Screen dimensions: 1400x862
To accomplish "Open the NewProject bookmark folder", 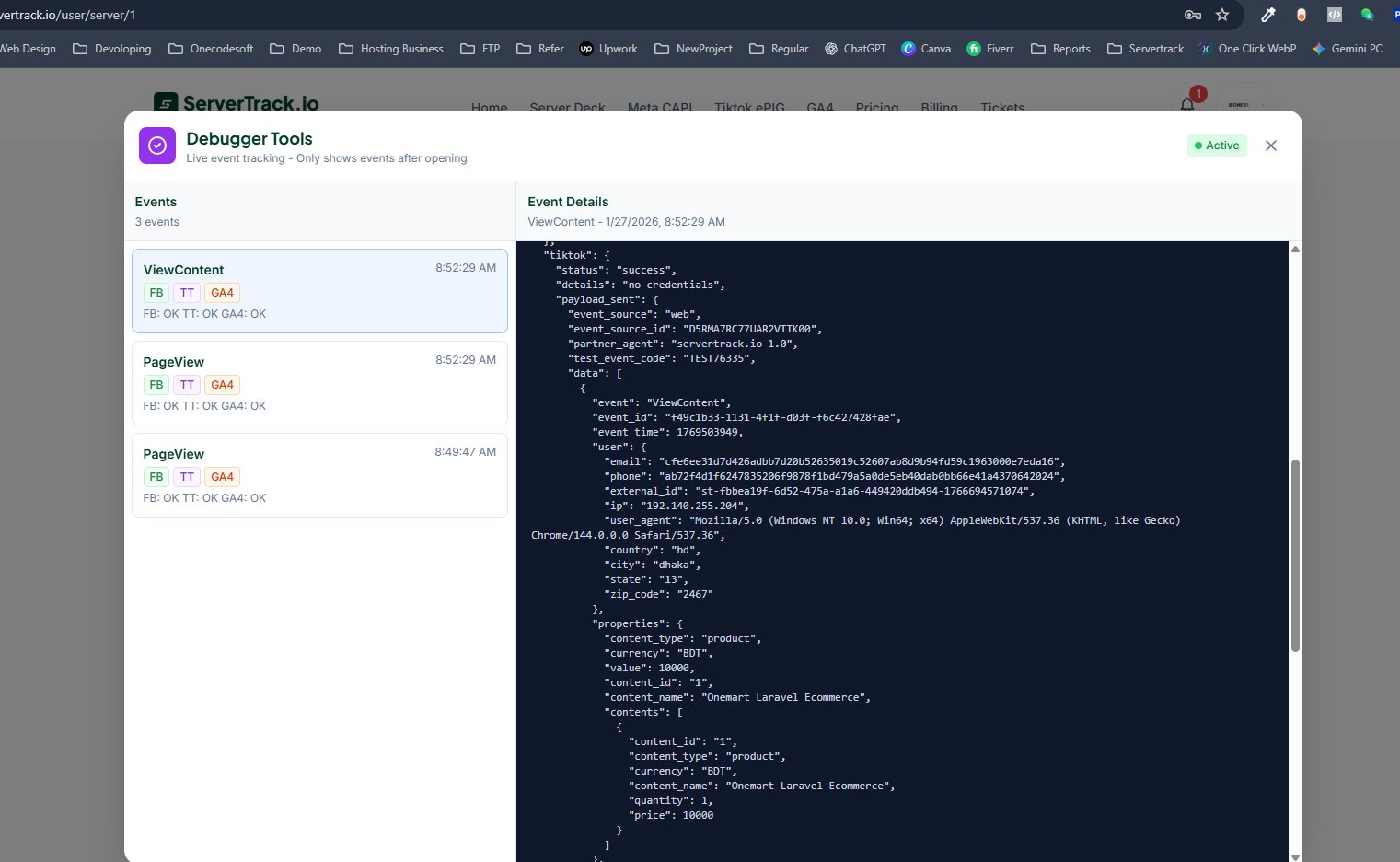I will point(694,49).
